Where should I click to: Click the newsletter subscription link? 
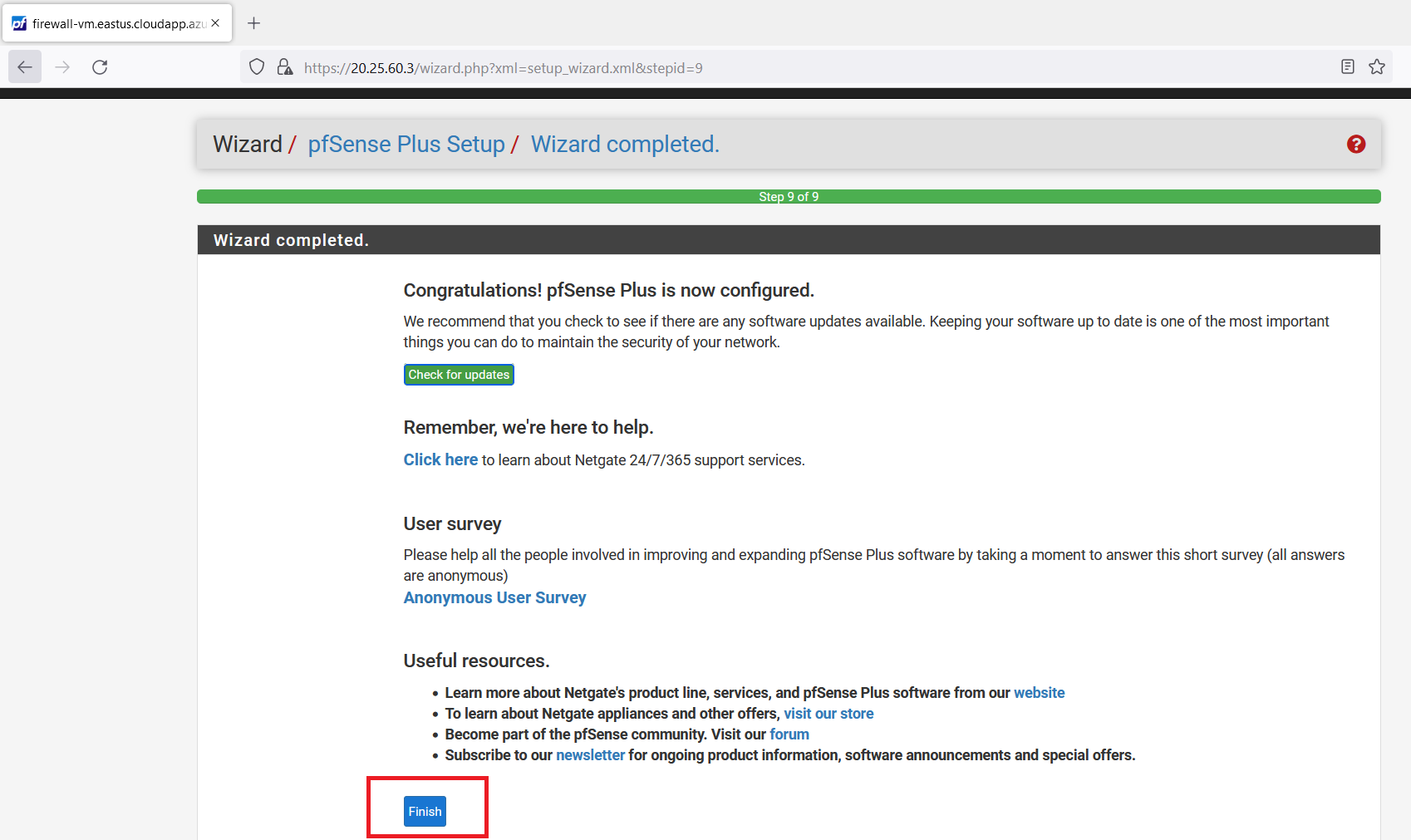590,755
